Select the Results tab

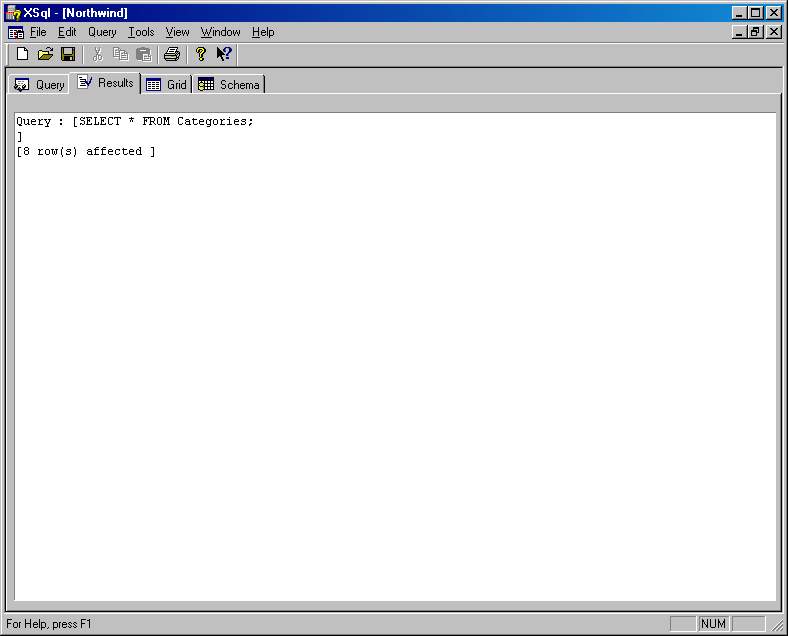[x=106, y=82]
